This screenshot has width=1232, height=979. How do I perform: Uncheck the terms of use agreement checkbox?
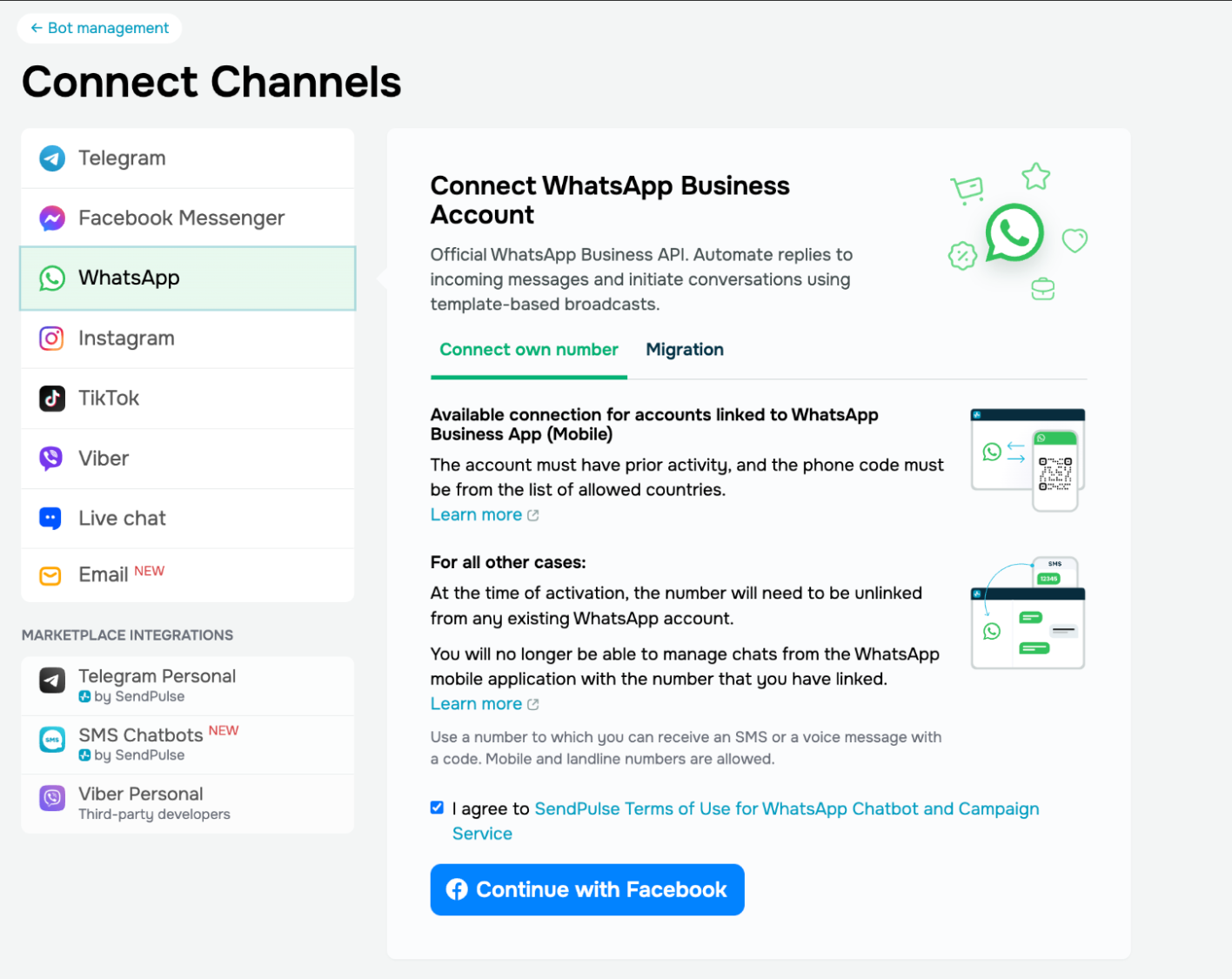point(437,808)
